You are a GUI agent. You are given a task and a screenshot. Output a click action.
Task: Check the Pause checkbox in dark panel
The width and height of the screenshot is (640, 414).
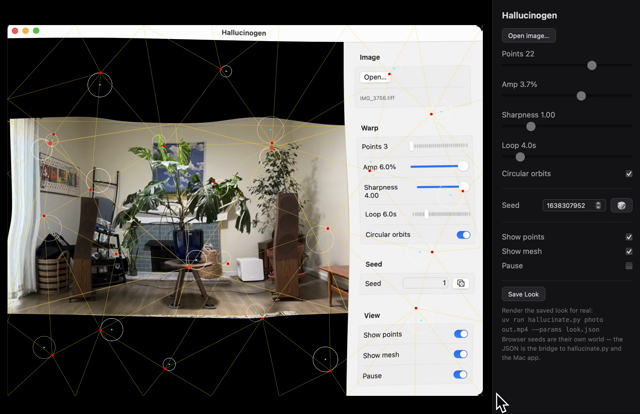[x=629, y=266]
